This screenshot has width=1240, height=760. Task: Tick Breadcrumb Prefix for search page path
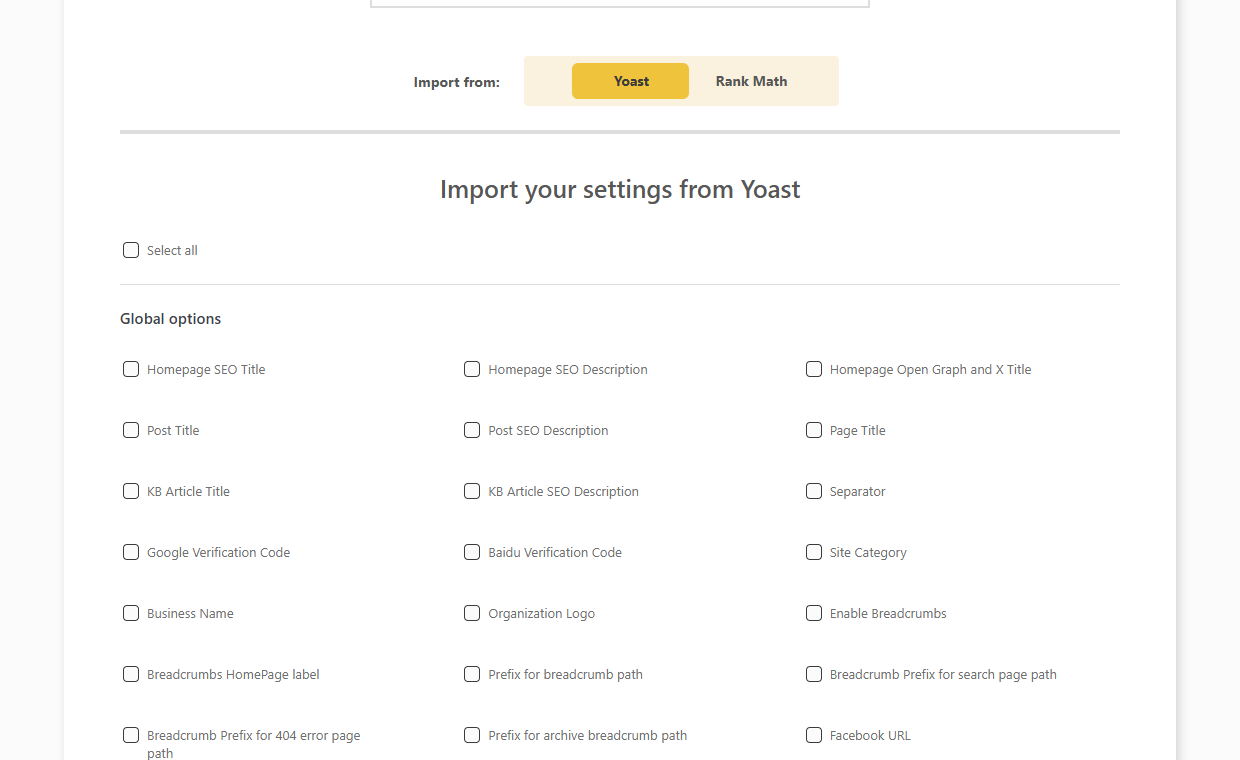[x=814, y=674]
